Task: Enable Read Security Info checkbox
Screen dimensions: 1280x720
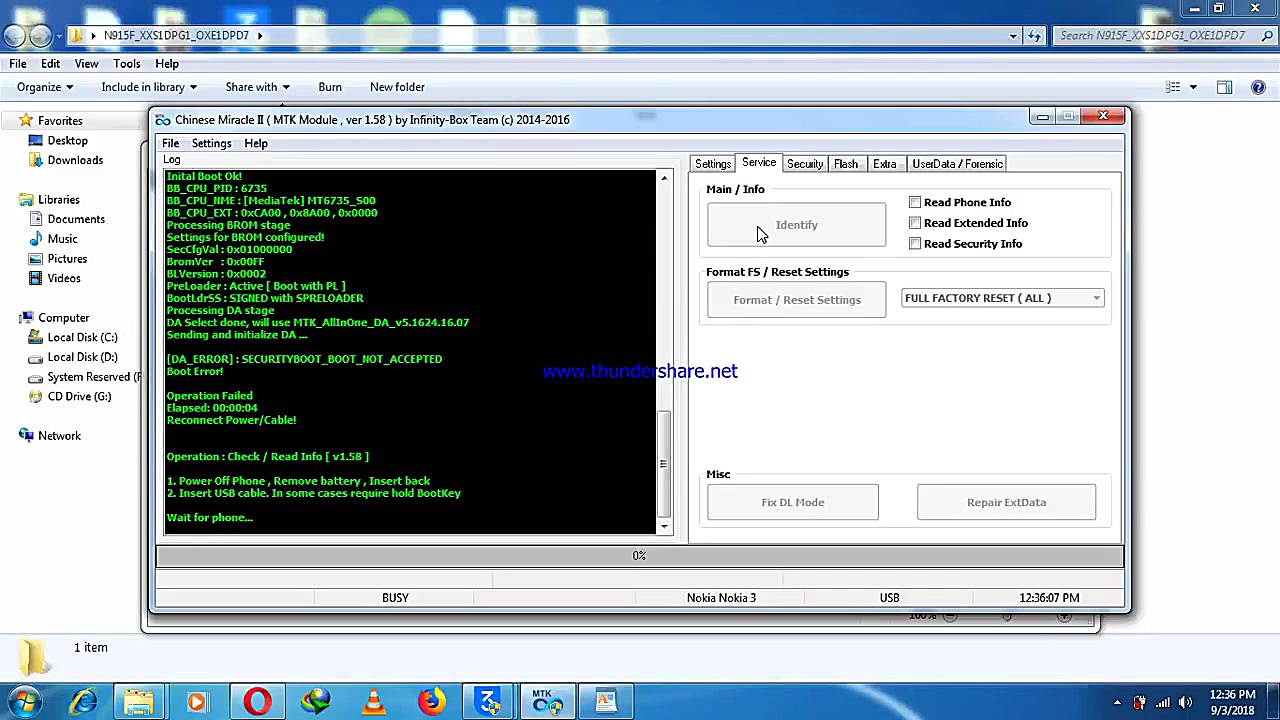Action: click(915, 244)
